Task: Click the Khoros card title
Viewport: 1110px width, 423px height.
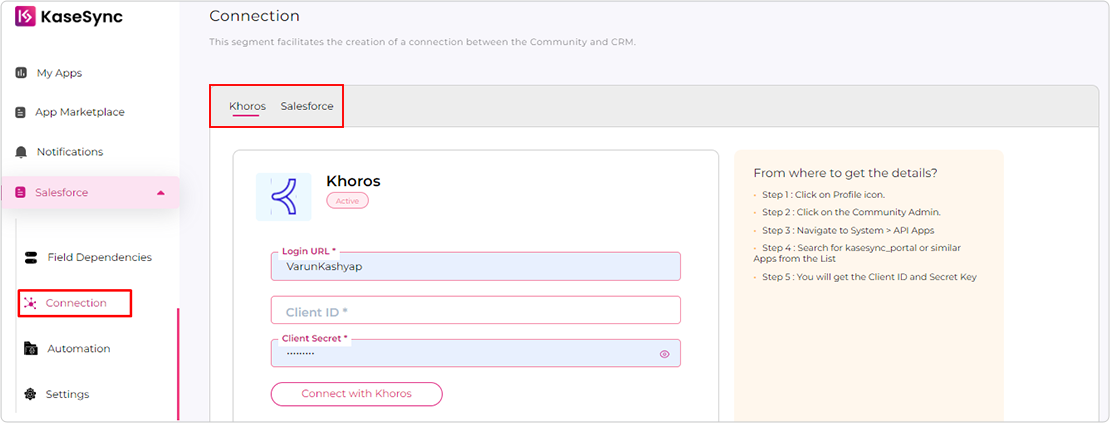Action: [x=353, y=181]
